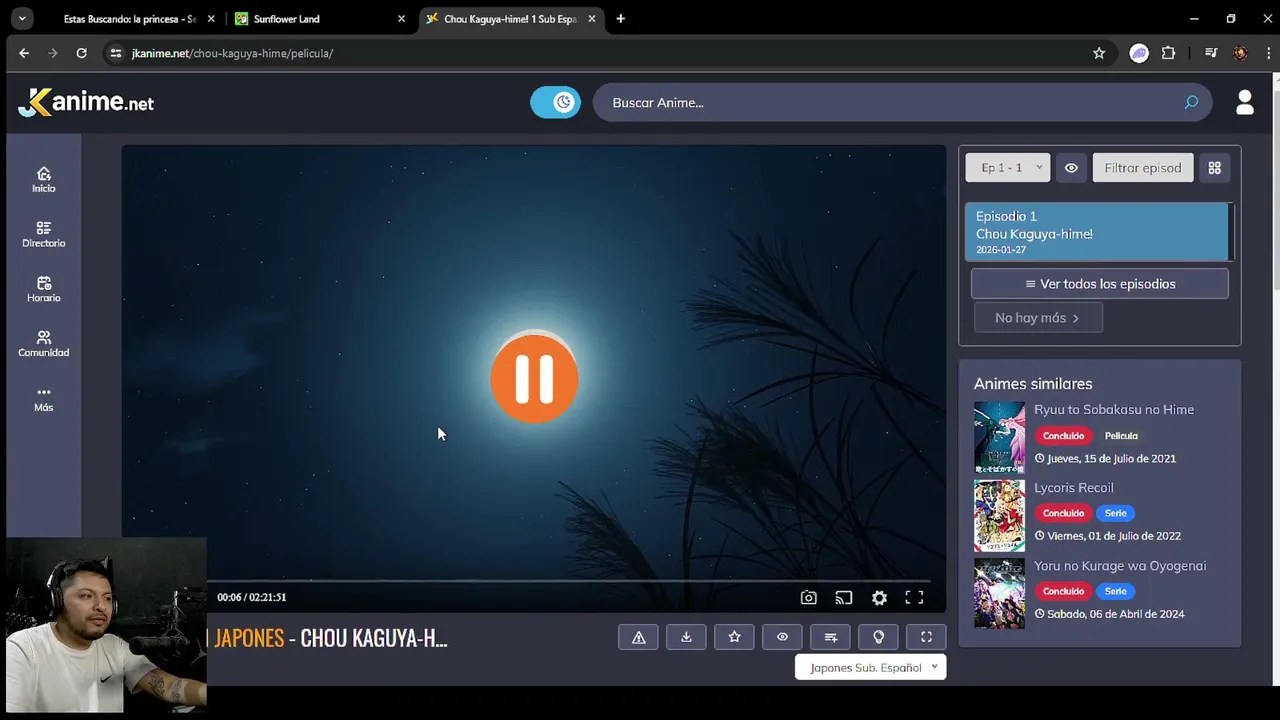Close the Chou Kaguya-hime! browser tab
Viewport: 1280px width, 720px height.
592,19
